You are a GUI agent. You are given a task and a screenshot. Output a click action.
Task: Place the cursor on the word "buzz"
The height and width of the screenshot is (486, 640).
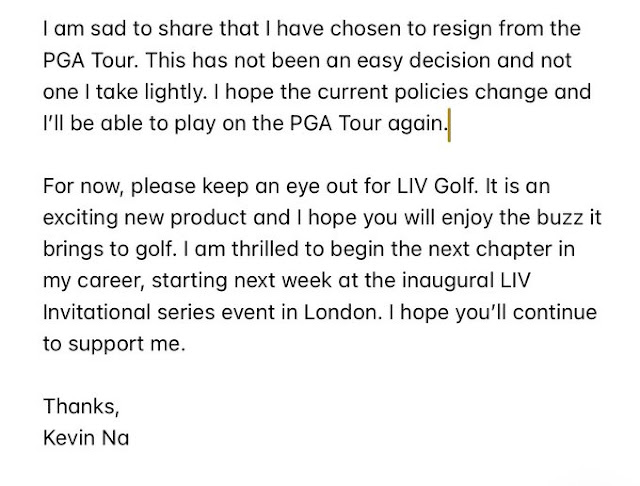click(x=560, y=217)
